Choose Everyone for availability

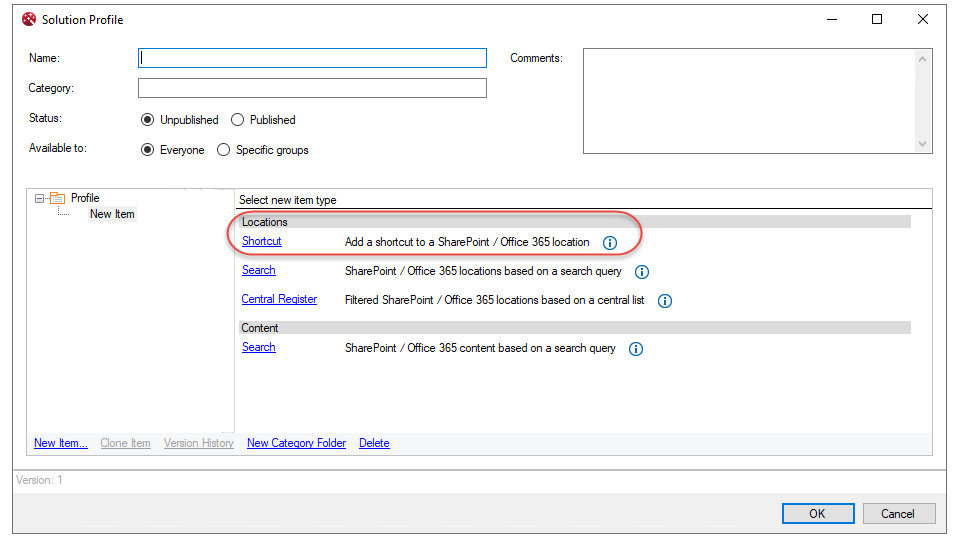pyautogui.click(x=148, y=150)
